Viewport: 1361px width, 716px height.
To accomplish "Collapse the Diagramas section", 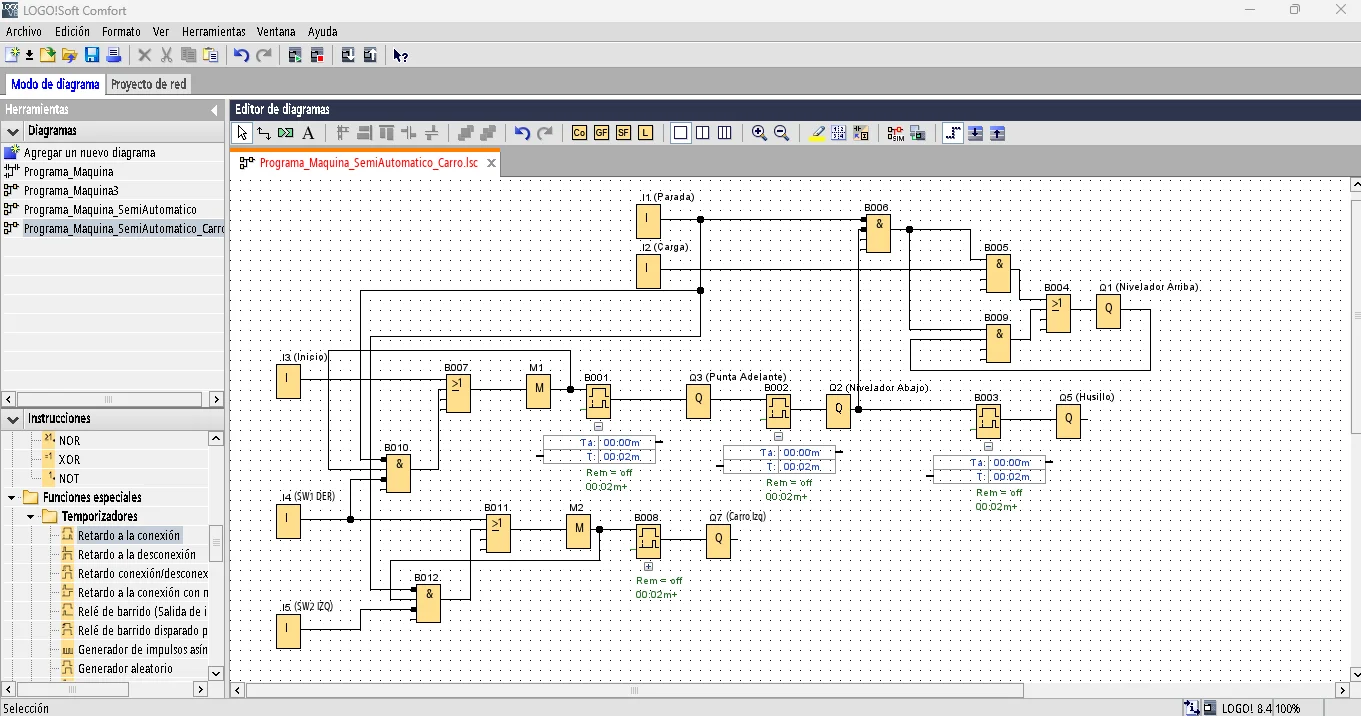I will [x=13, y=131].
